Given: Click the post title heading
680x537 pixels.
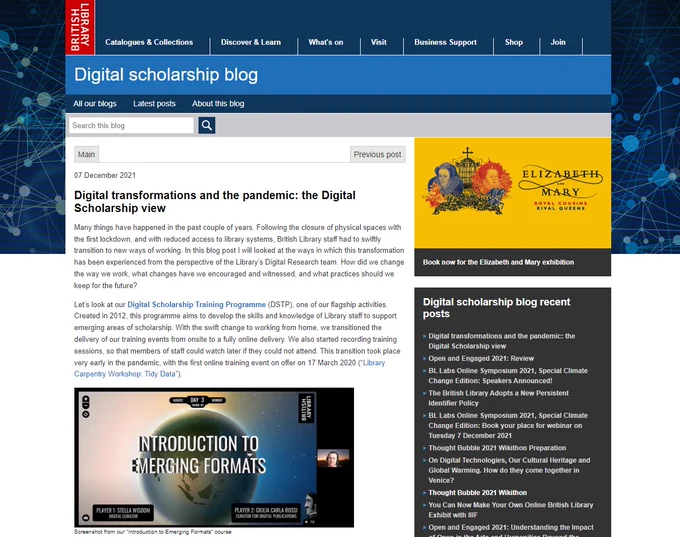Looking at the screenshot, I should (215, 202).
